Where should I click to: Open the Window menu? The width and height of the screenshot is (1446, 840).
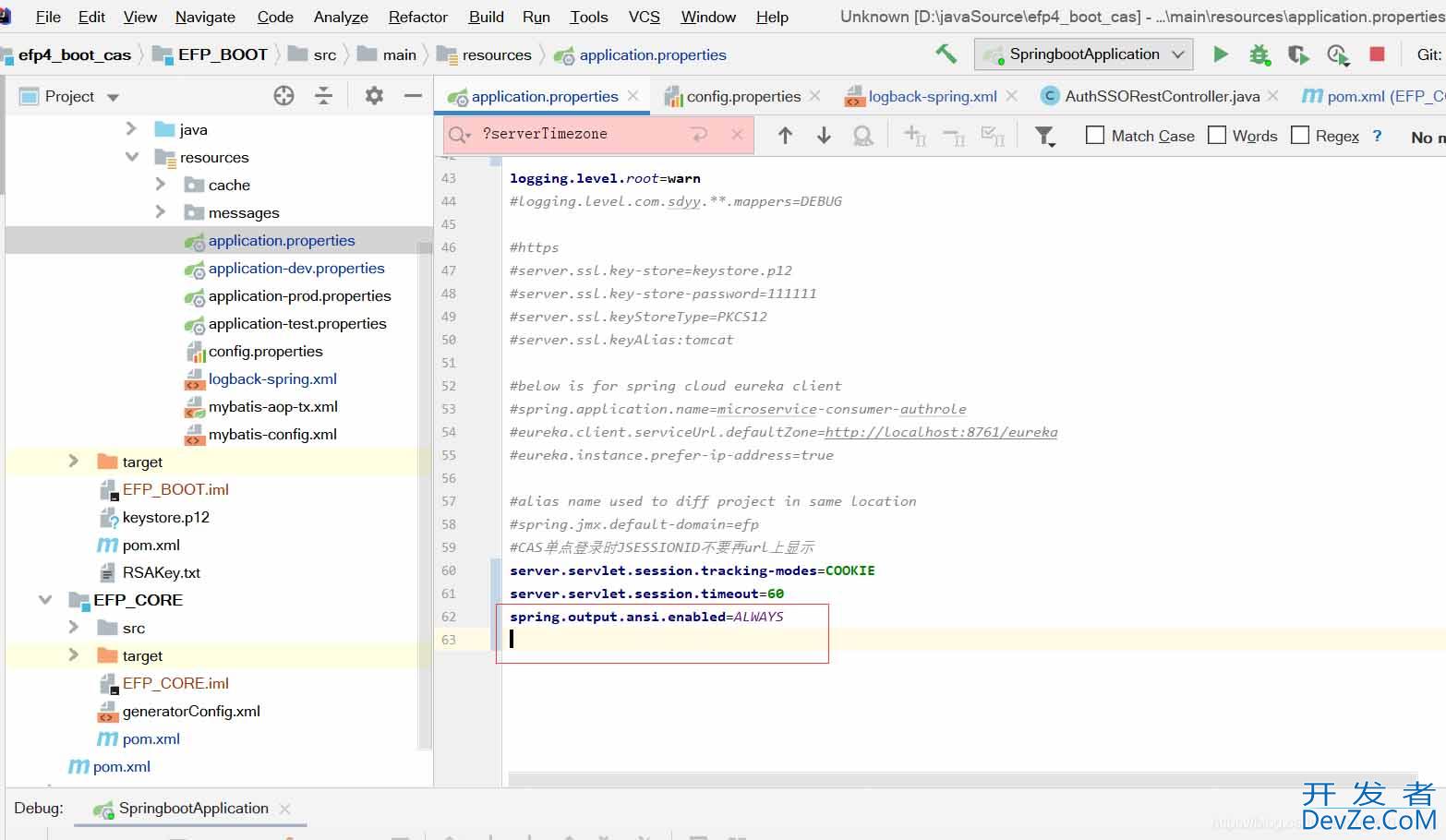pyautogui.click(x=708, y=17)
